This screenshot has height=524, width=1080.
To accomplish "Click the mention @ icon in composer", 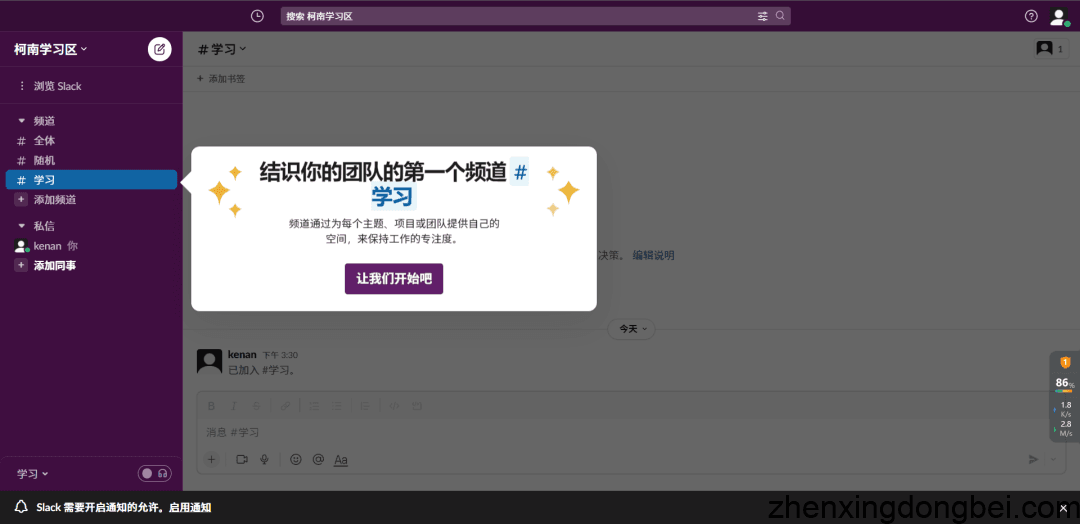I will pos(318,459).
